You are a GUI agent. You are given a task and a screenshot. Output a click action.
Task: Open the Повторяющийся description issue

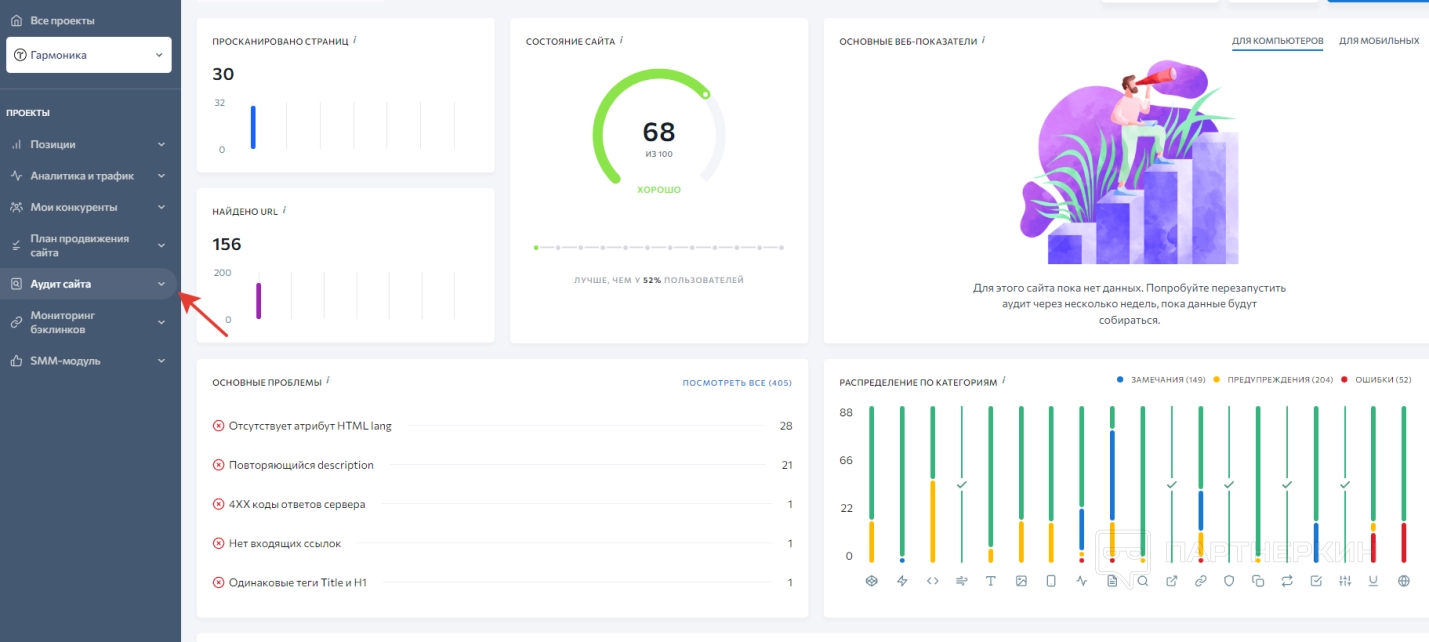[x=301, y=465]
